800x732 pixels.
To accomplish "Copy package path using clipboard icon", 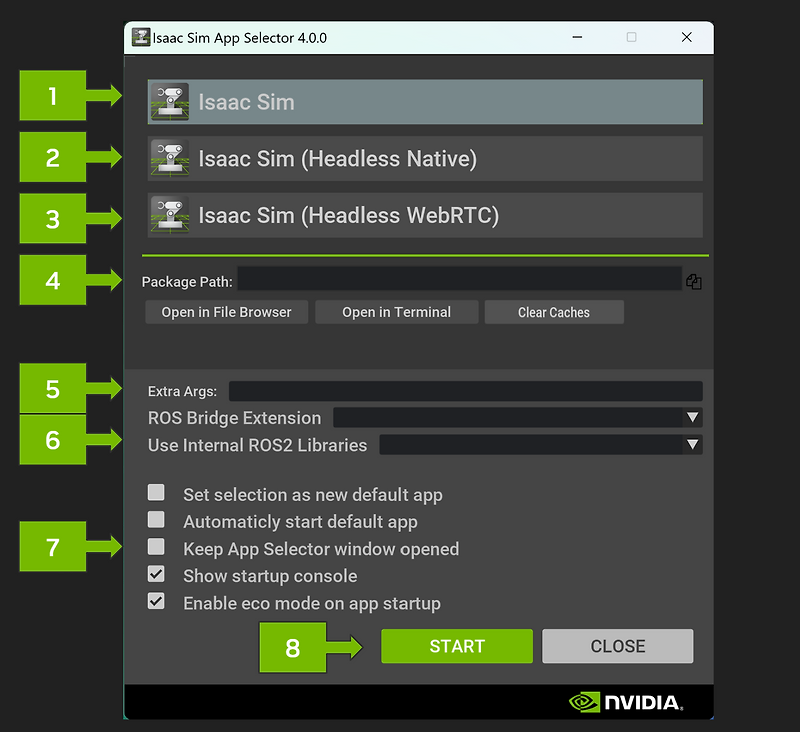I will 694,282.
